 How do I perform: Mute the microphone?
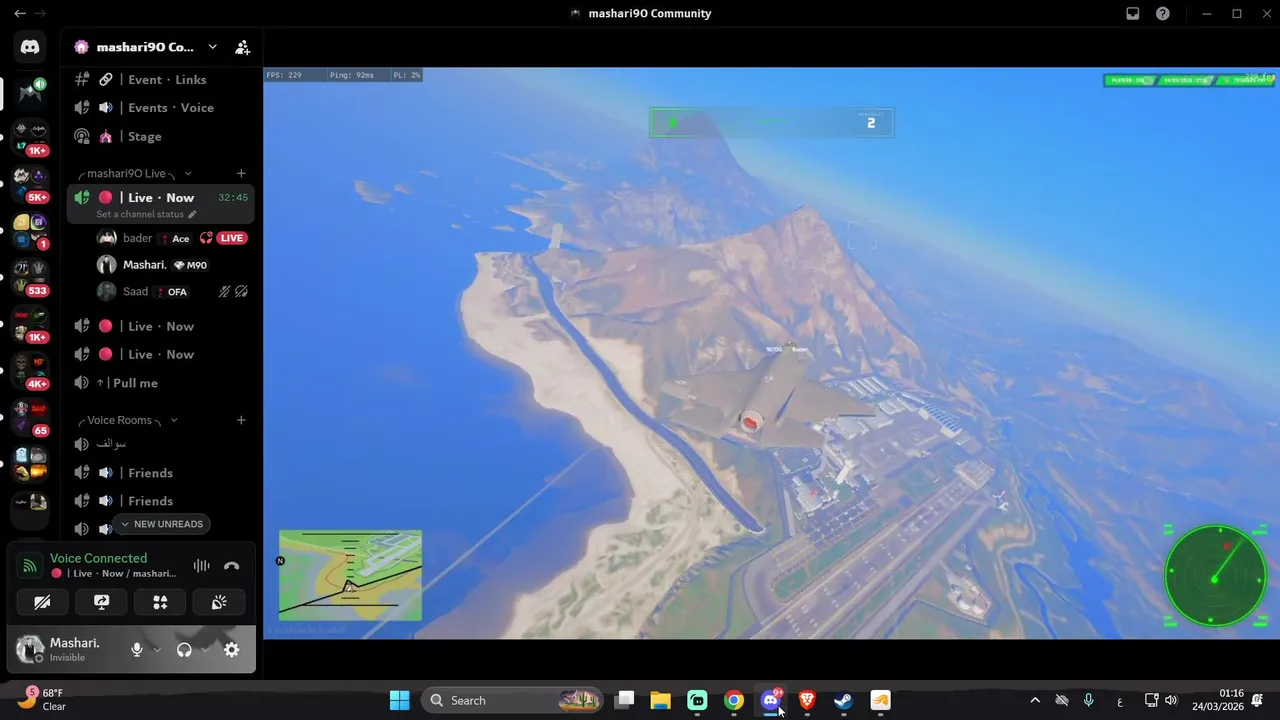coord(137,650)
